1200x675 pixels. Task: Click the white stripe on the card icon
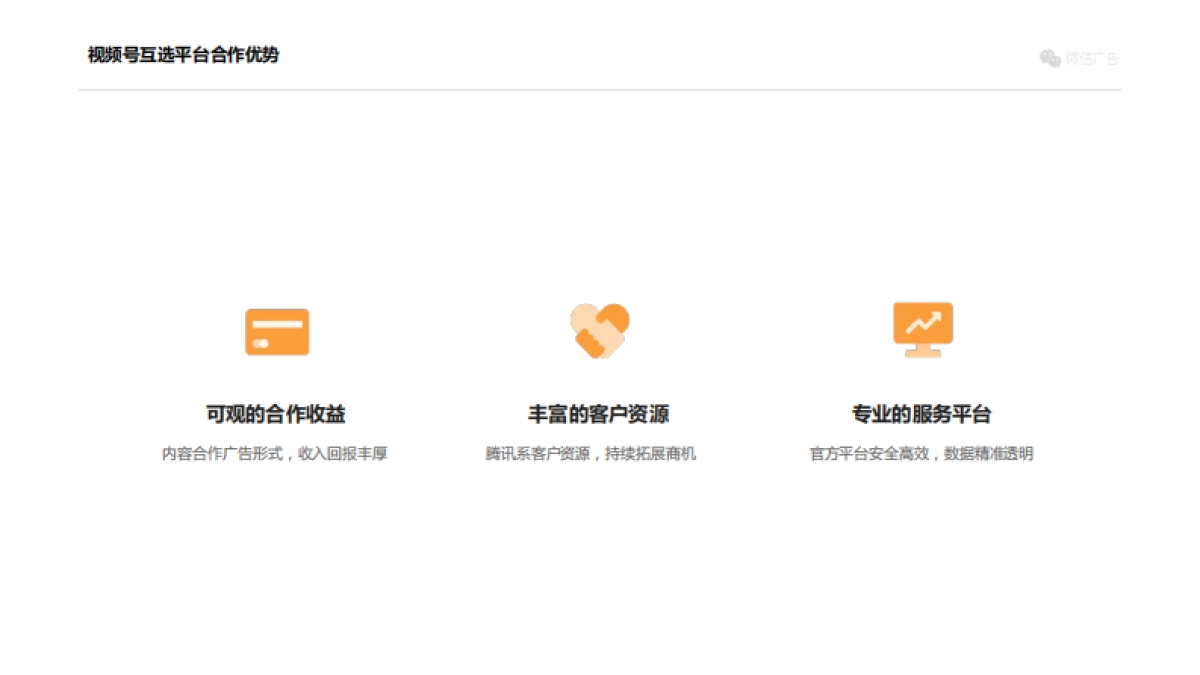click(277, 324)
